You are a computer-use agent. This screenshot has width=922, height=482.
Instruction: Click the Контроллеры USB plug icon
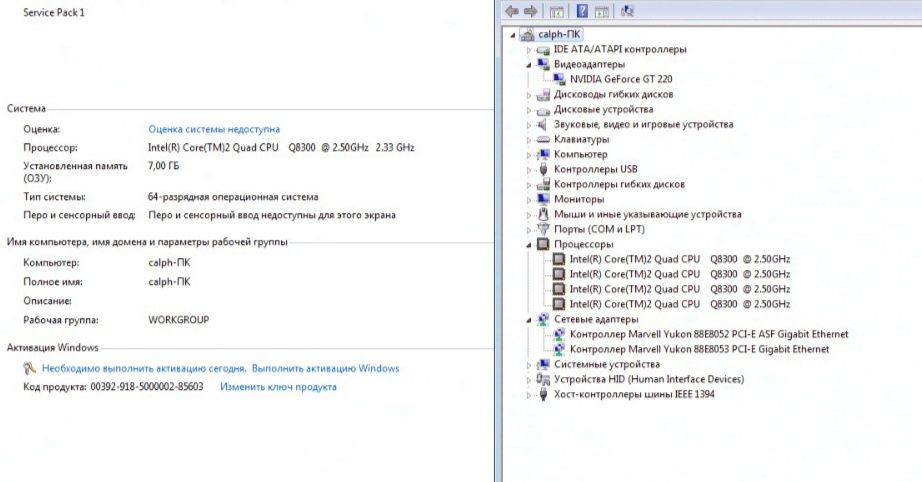[x=543, y=169]
